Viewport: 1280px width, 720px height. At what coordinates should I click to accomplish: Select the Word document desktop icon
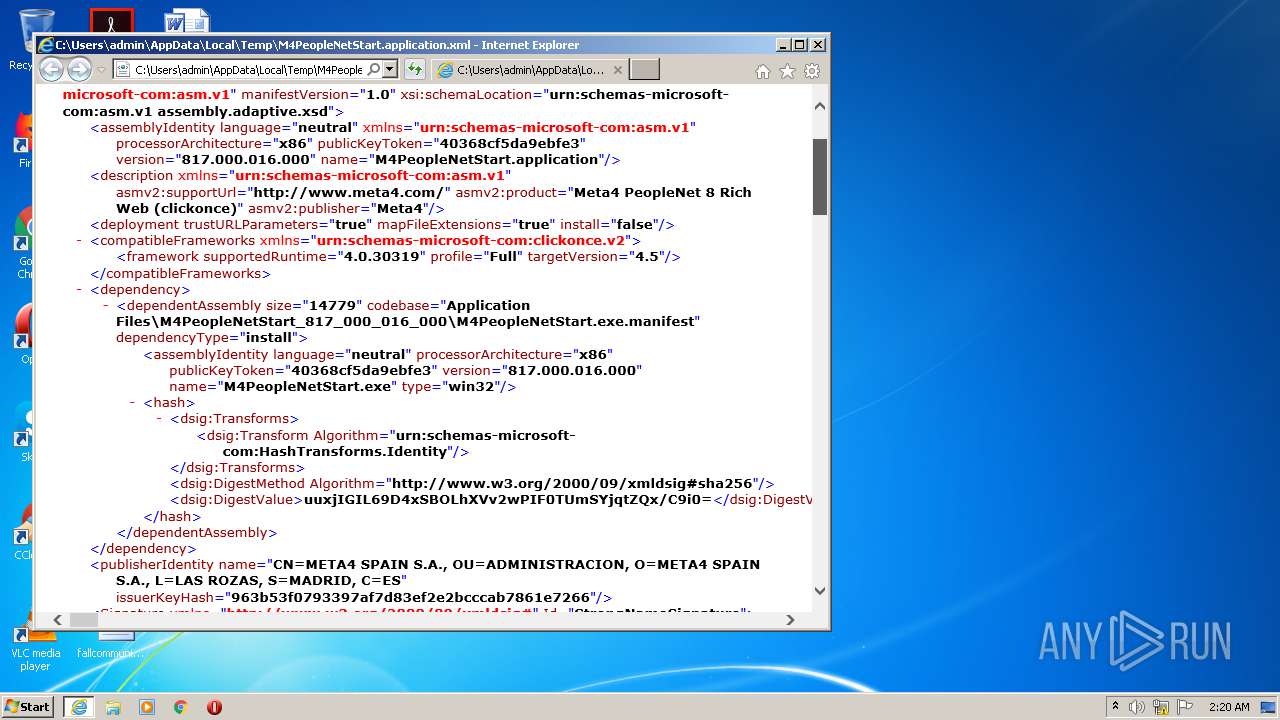(186, 20)
